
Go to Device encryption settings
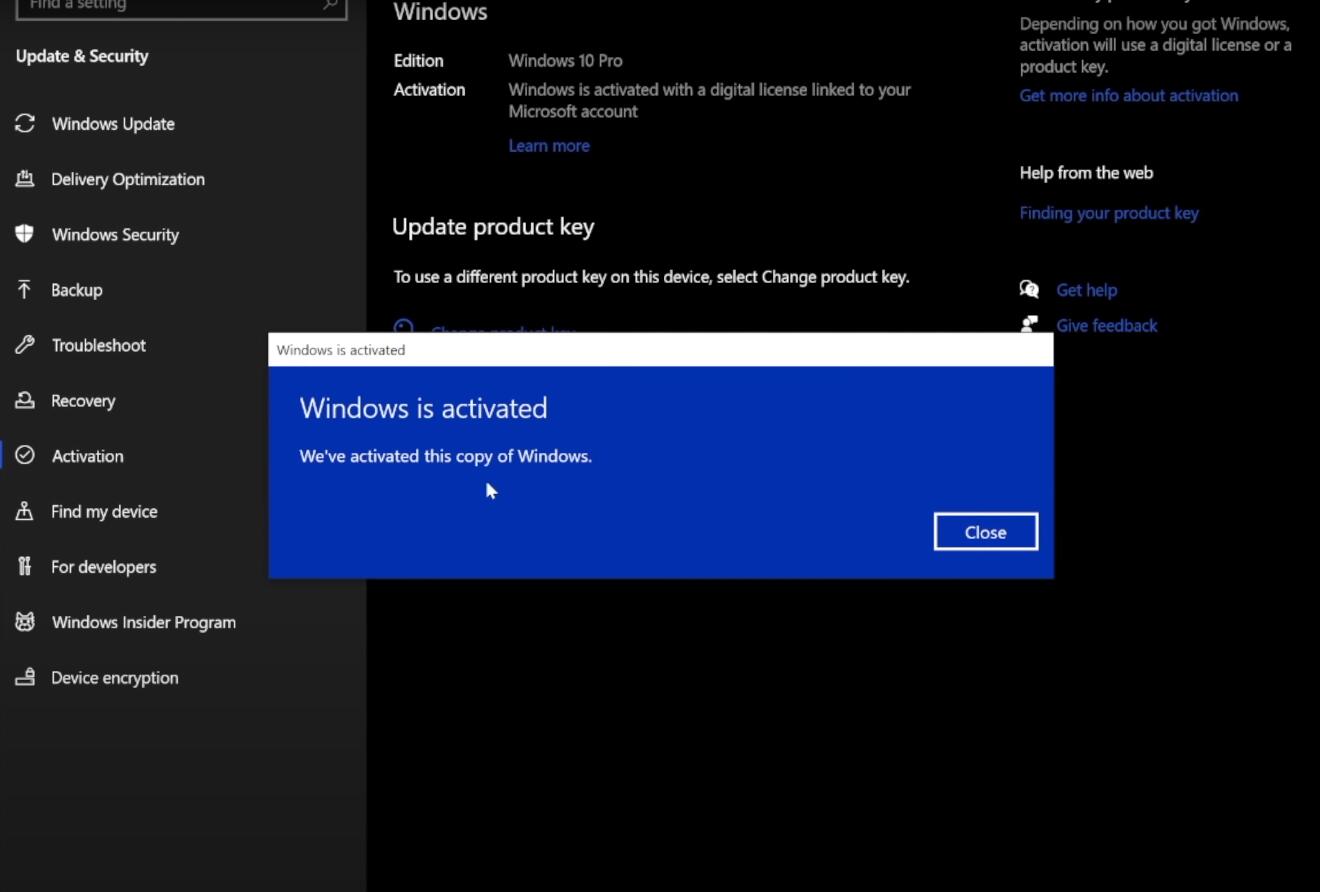[115, 678]
